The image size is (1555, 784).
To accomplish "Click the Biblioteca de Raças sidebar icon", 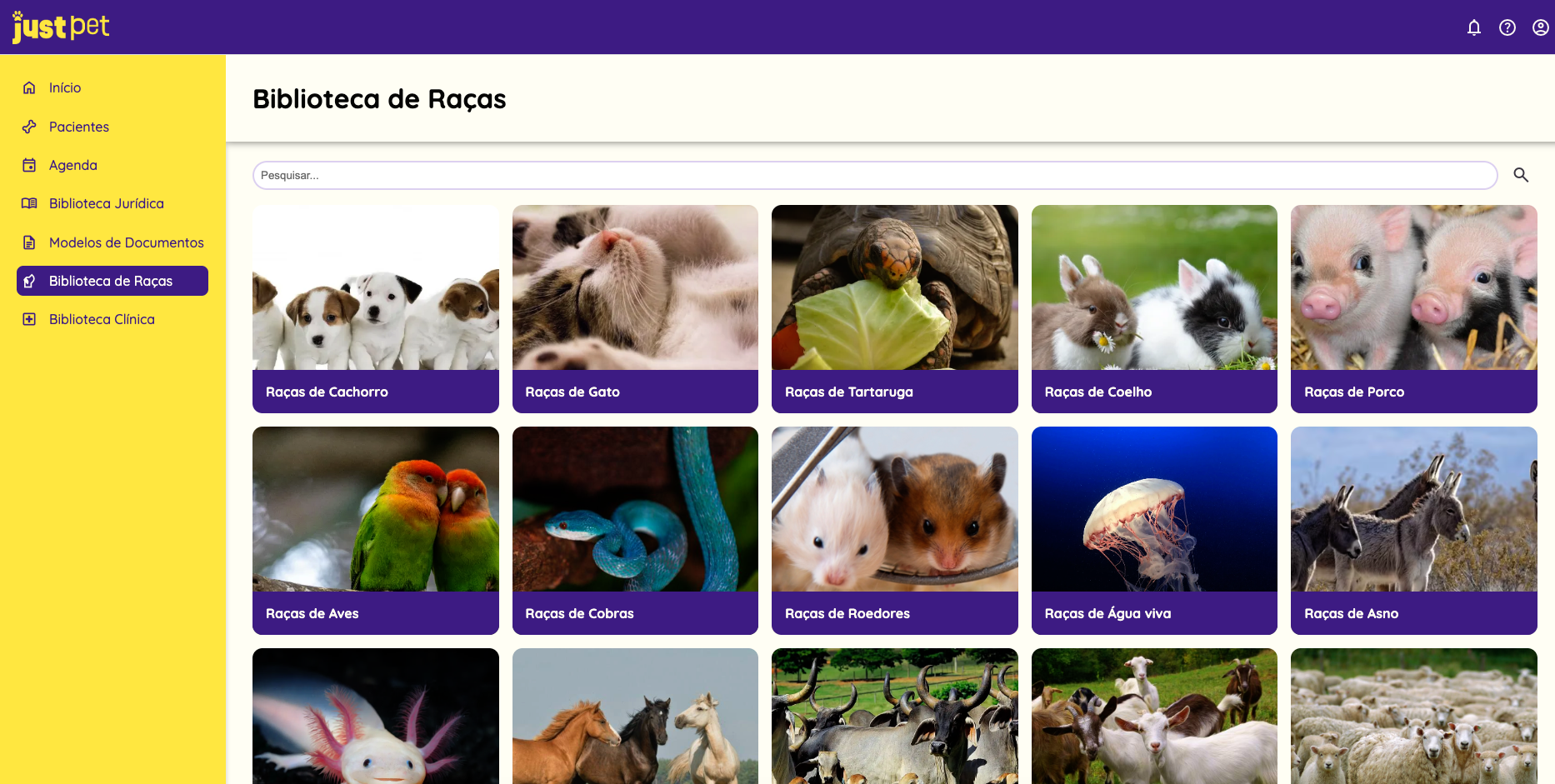I will coord(29,281).
